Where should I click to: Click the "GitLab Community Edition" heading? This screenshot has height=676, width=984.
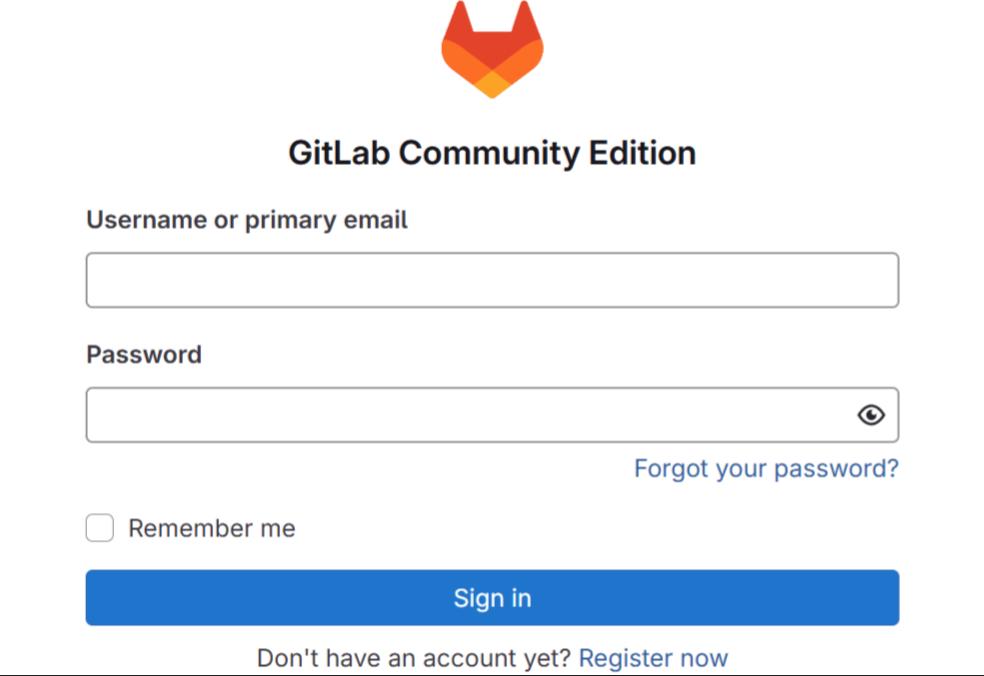click(x=492, y=153)
